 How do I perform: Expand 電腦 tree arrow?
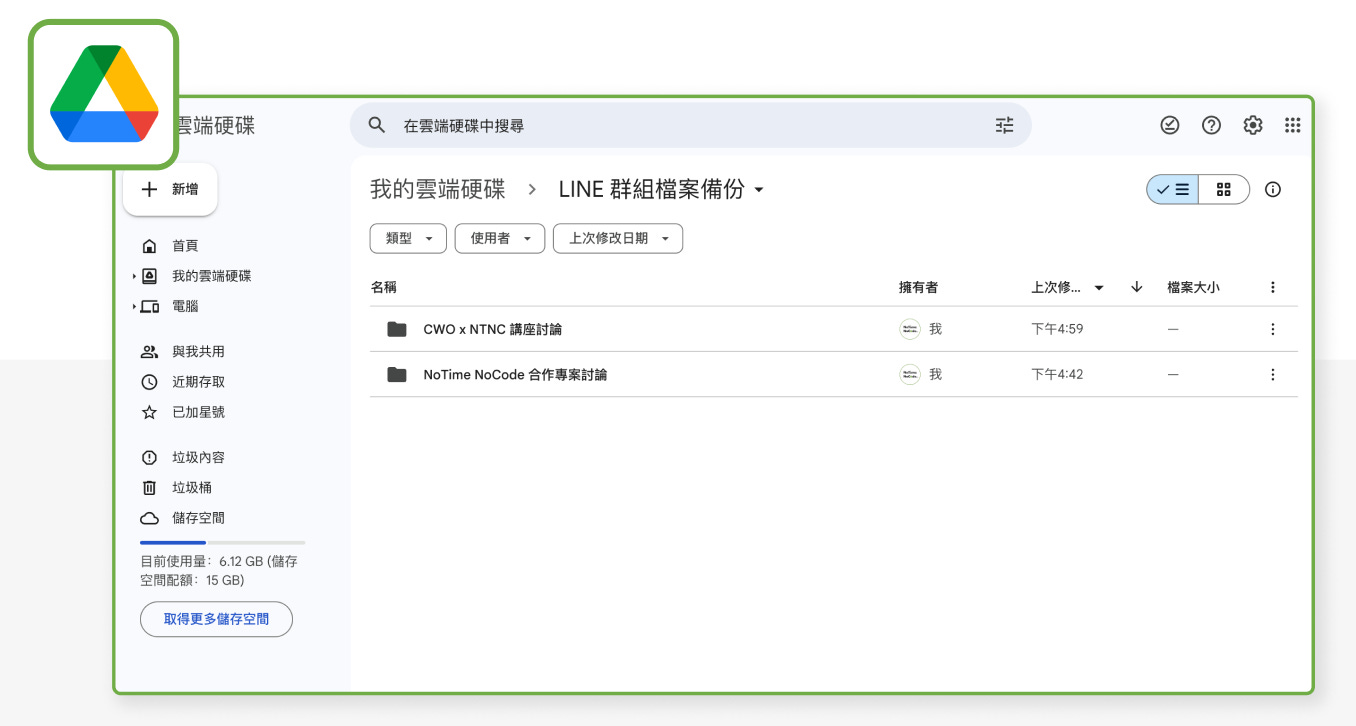tap(134, 306)
